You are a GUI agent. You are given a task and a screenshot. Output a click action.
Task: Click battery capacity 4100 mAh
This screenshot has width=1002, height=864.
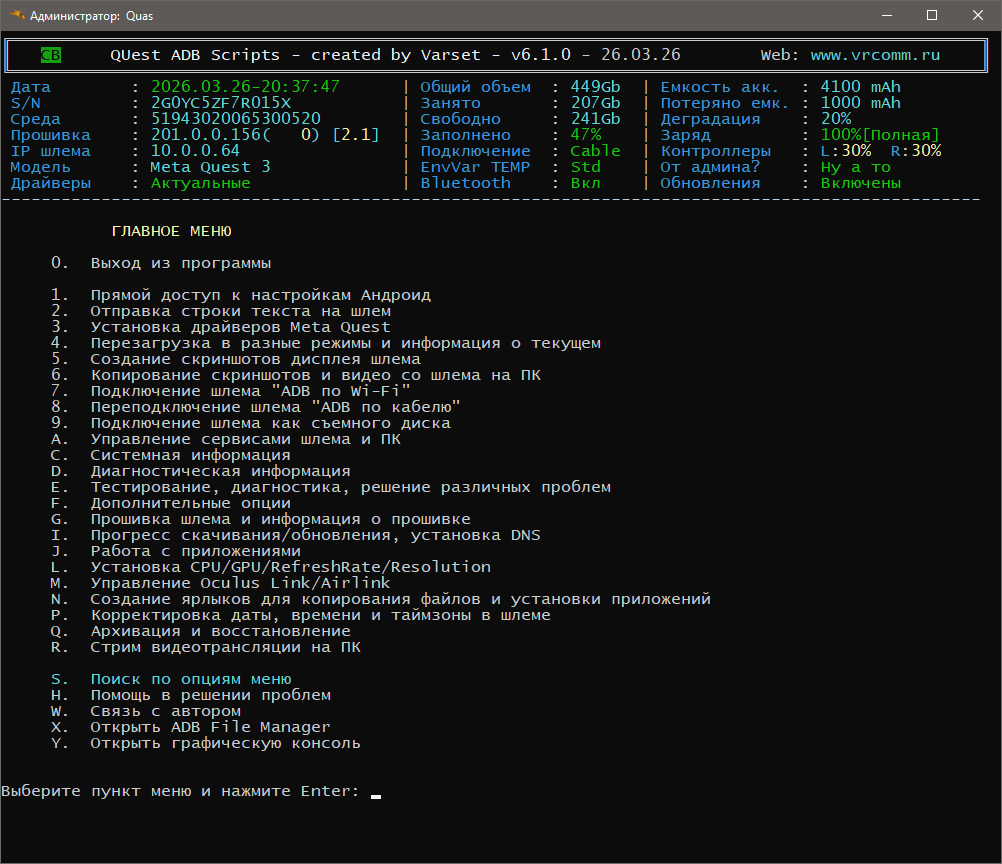tap(861, 86)
